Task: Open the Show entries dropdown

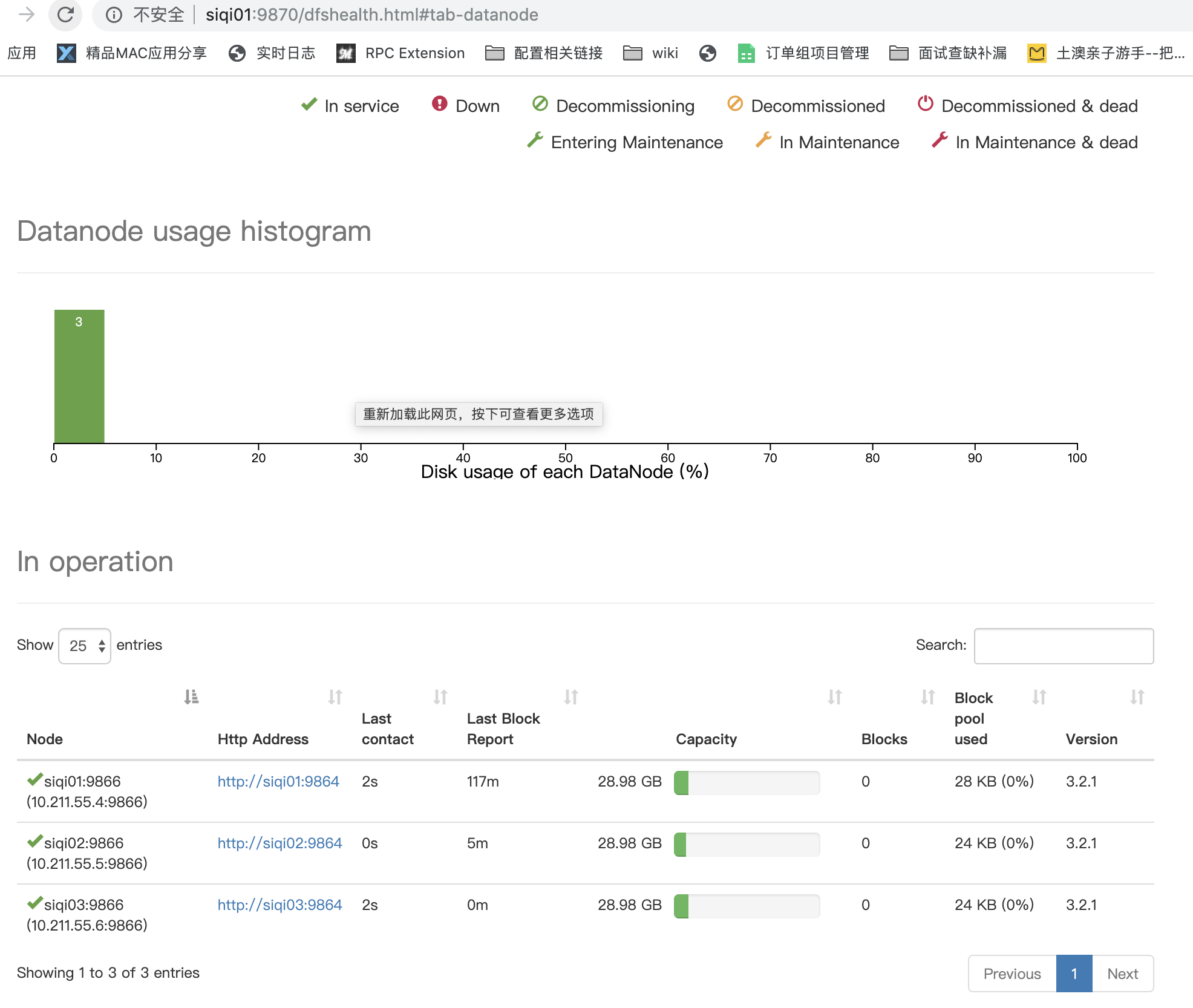Action: pyautogui.click(x=85, y=646)
